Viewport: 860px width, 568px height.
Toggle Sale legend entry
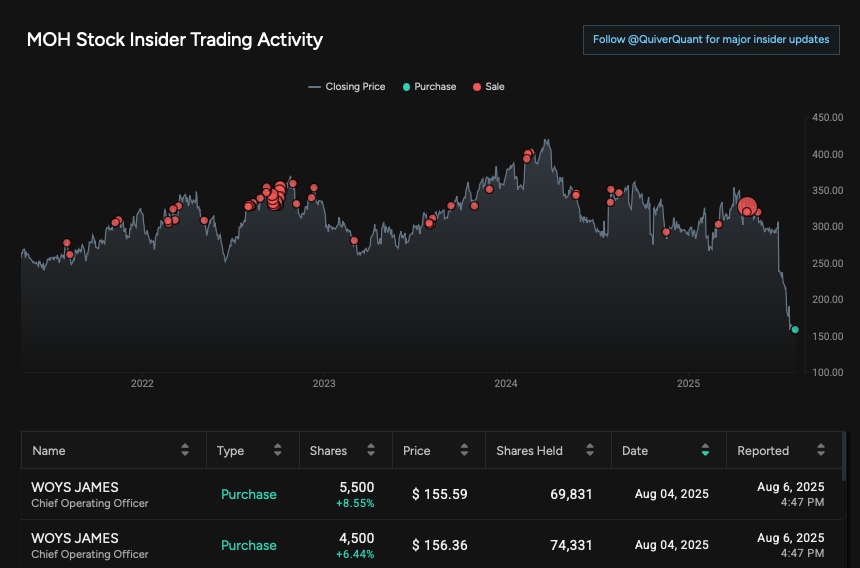tap(489, 87)
